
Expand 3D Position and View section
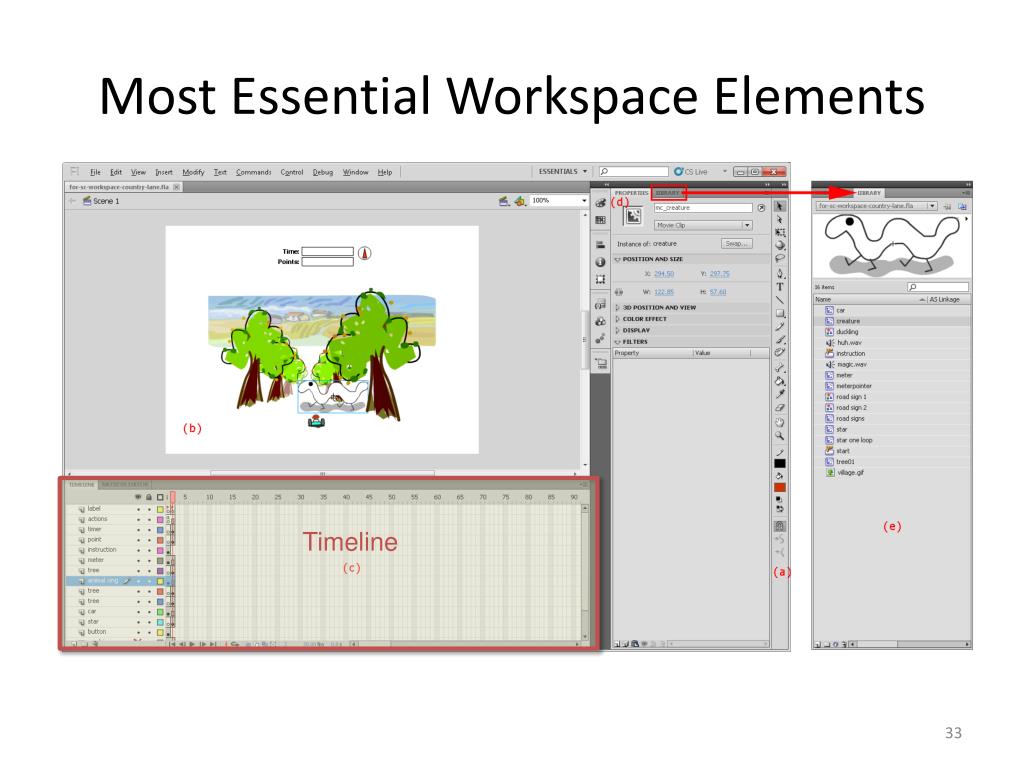(x=618, y=308)
